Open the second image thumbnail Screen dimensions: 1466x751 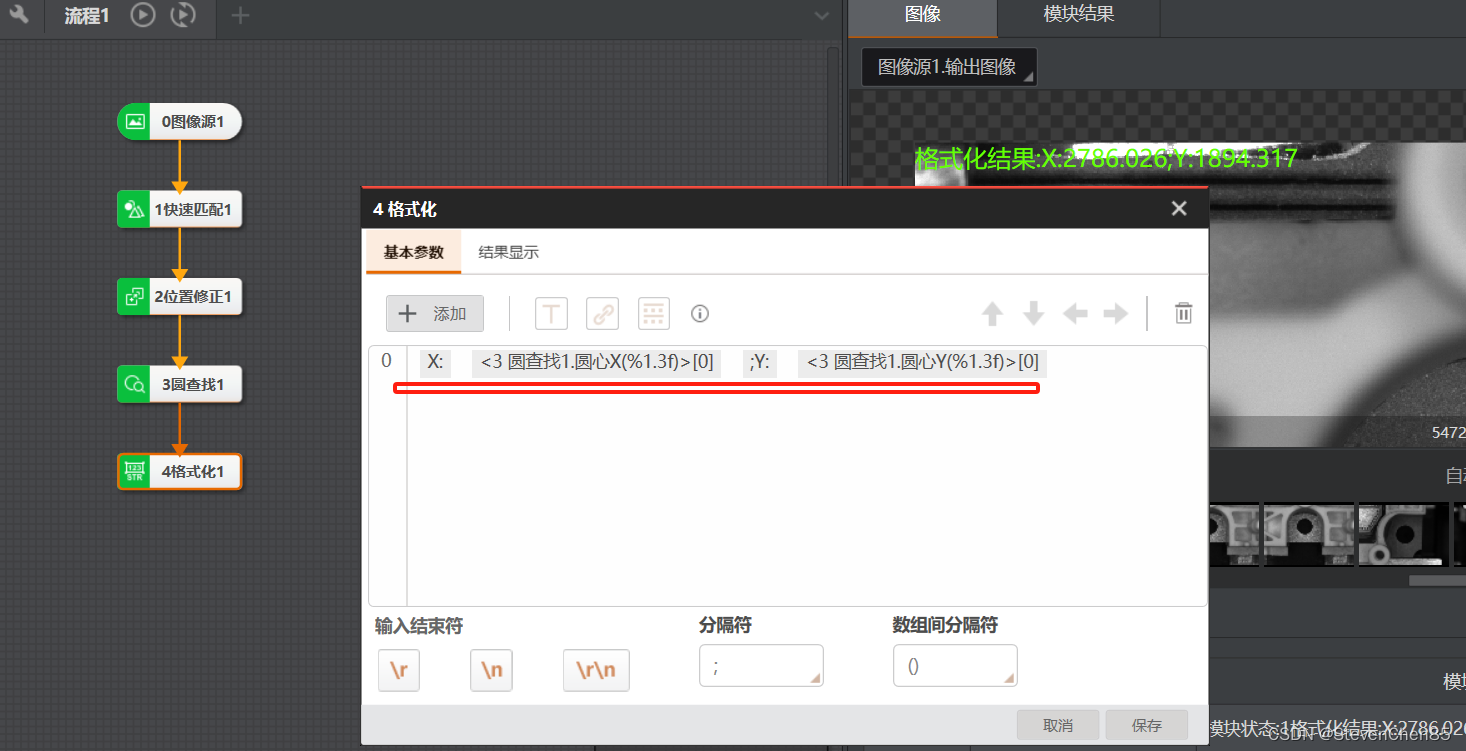[1307, 534]
